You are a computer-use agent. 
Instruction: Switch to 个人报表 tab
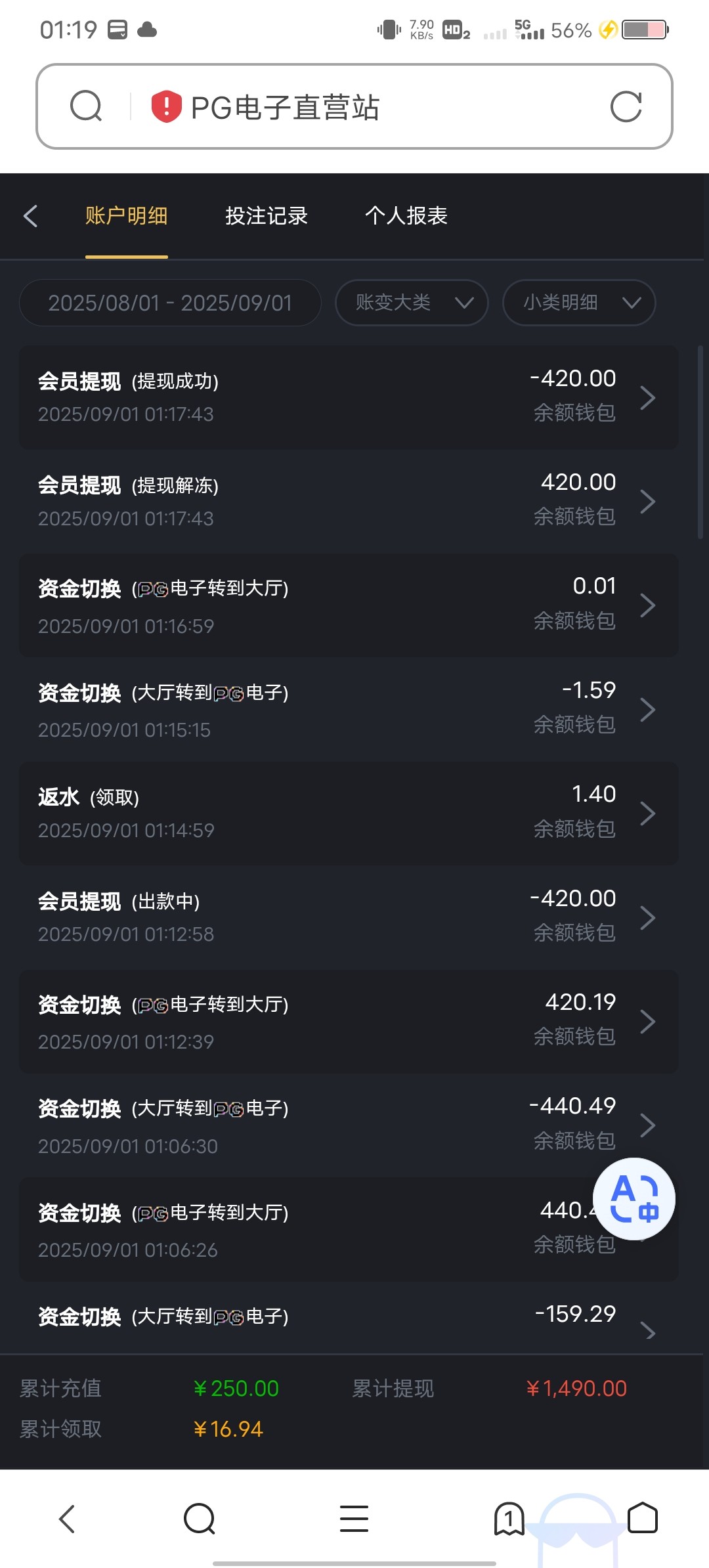click(x=406, y=216)
